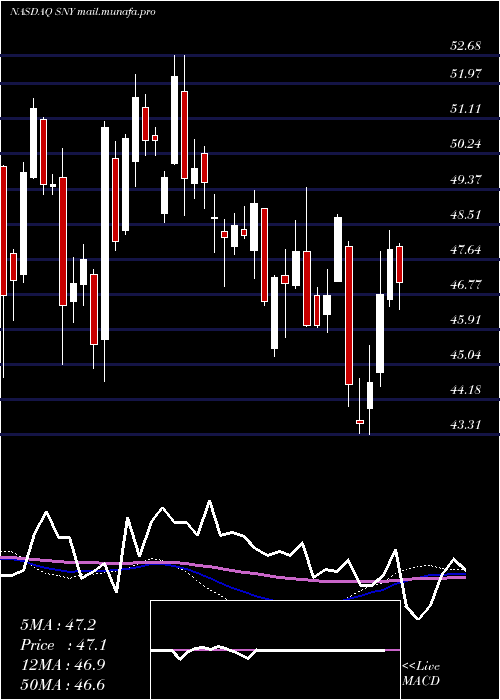Screen dimensions: 500x700
Task: Click the NASDAQ SNY mail.munafa.pro title text
Action: [83, 12]
